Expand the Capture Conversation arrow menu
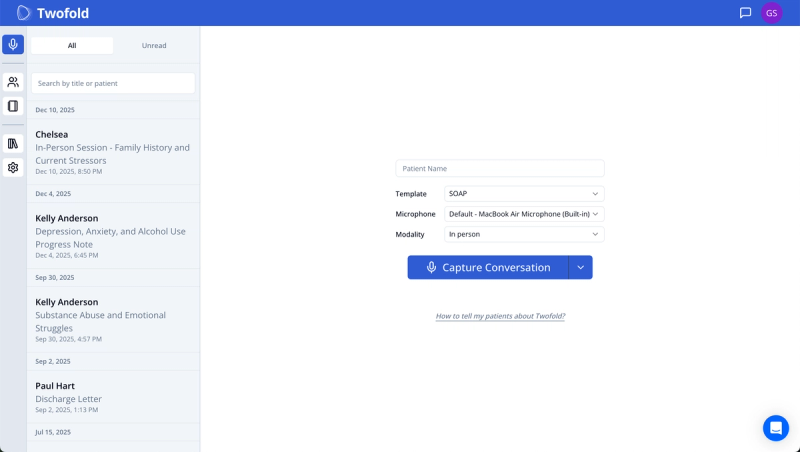This screenshot has width=800, height=452. [x=581, y=267]
